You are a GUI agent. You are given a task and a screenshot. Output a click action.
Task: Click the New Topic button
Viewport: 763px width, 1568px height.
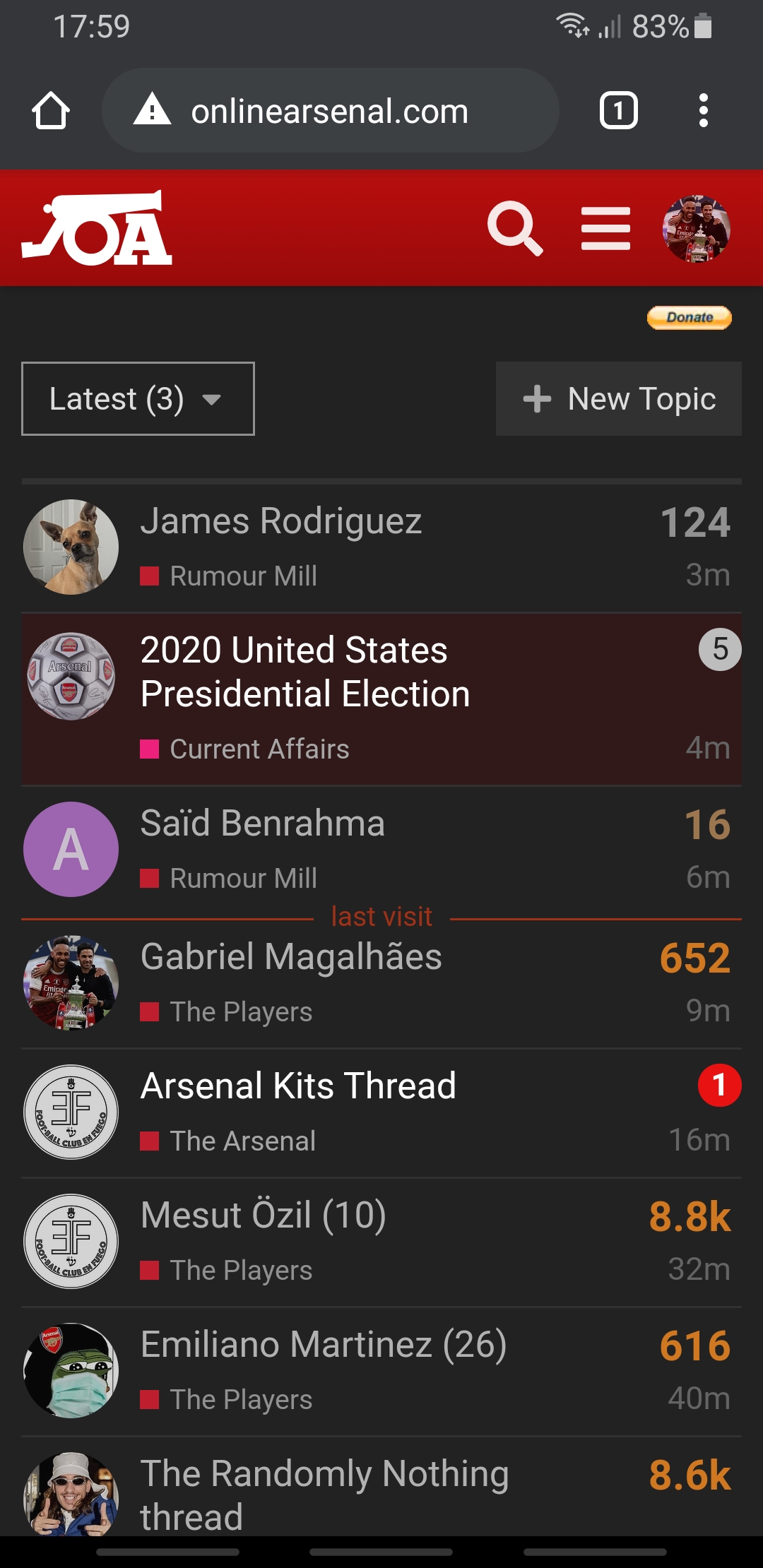pyautogui.click(x=619, y=399)
